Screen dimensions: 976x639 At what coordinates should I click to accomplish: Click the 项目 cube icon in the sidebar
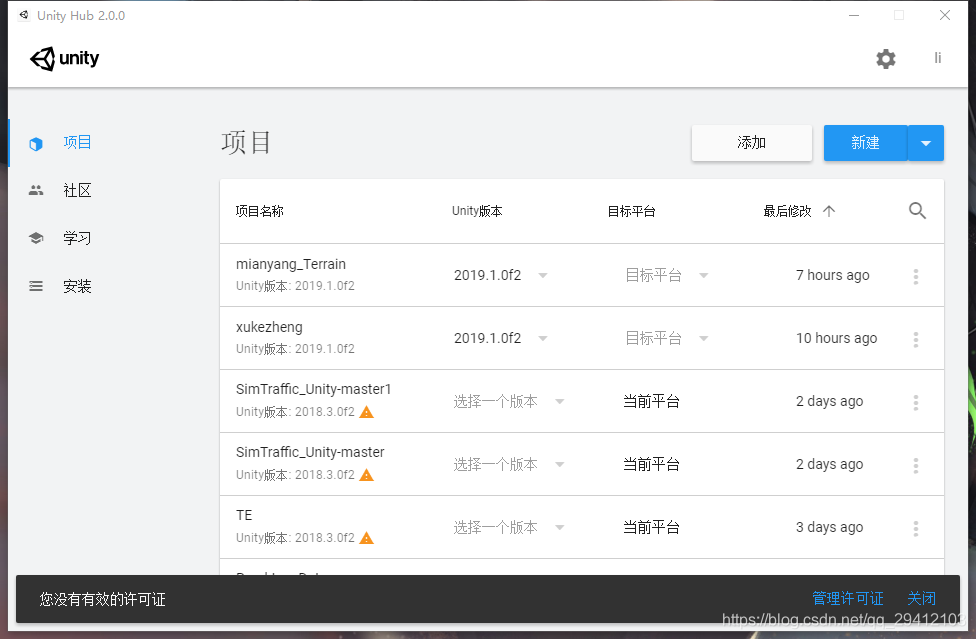point(36,144)
